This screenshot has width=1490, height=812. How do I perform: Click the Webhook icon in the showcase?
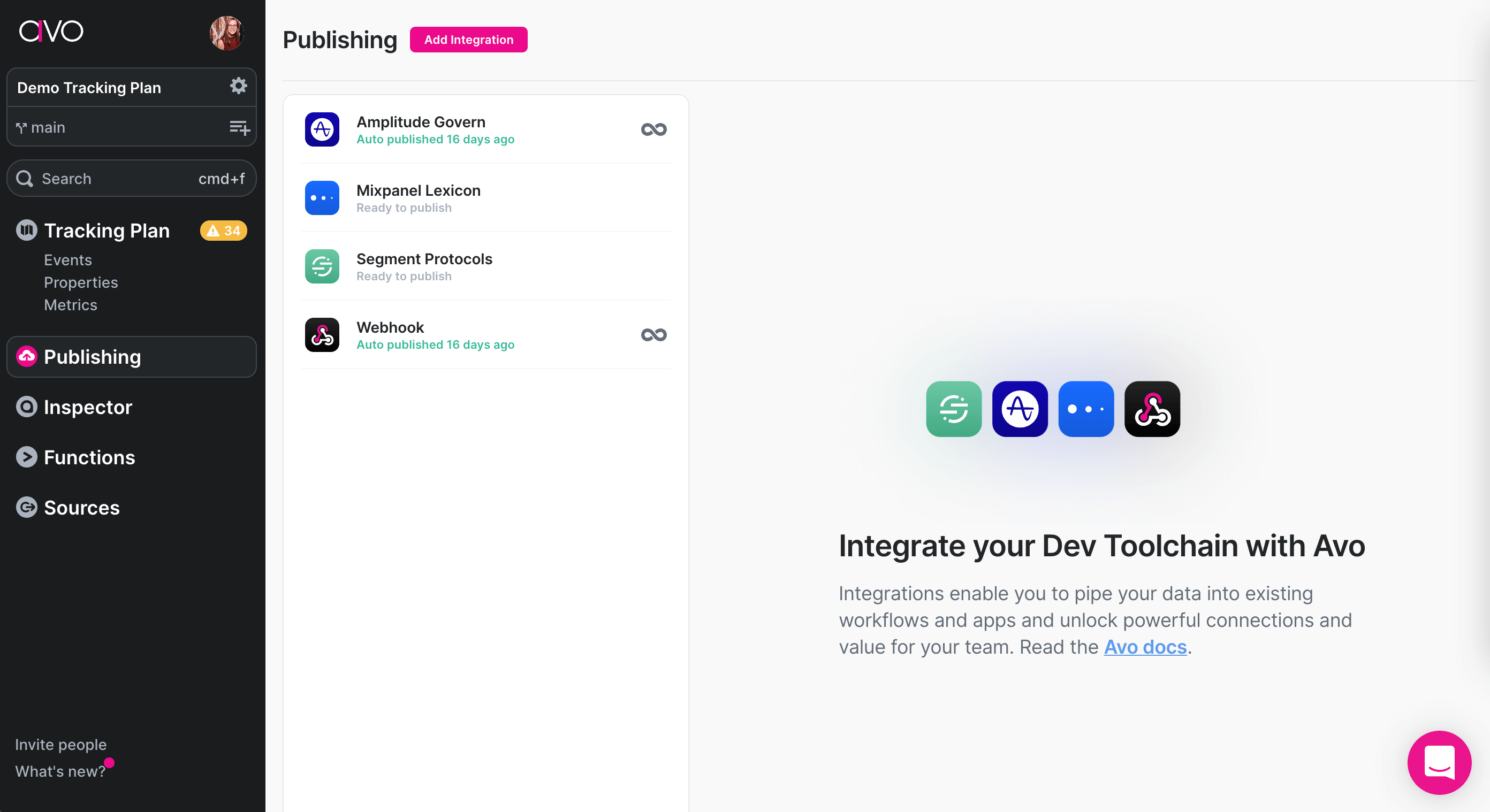1152,409
